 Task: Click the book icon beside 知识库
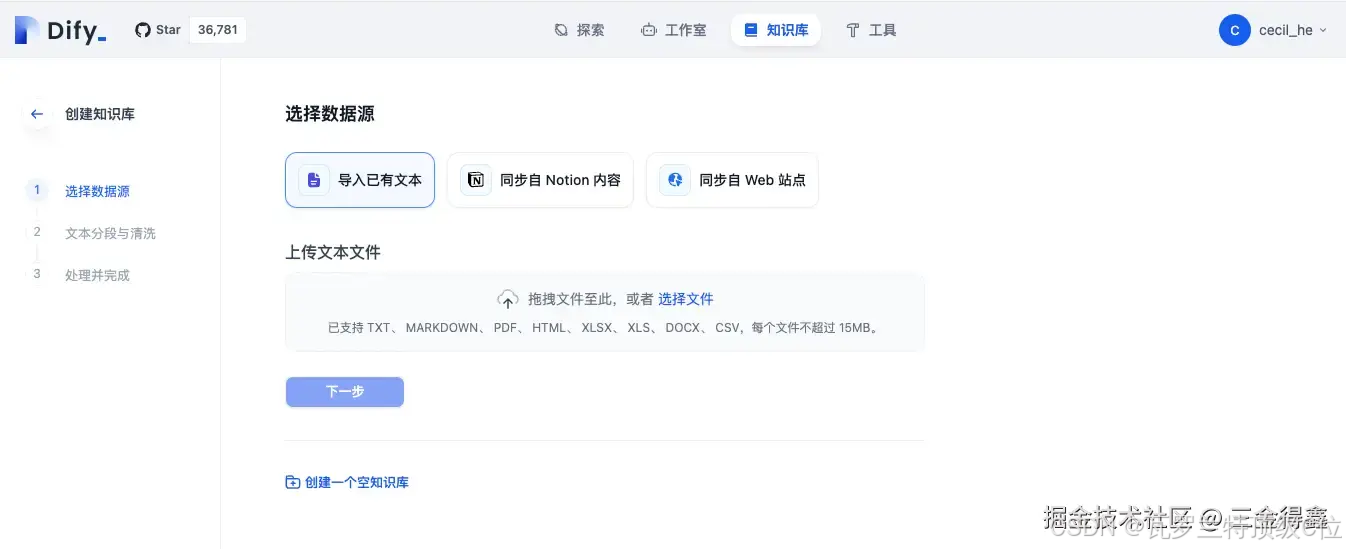click(751, 30)
